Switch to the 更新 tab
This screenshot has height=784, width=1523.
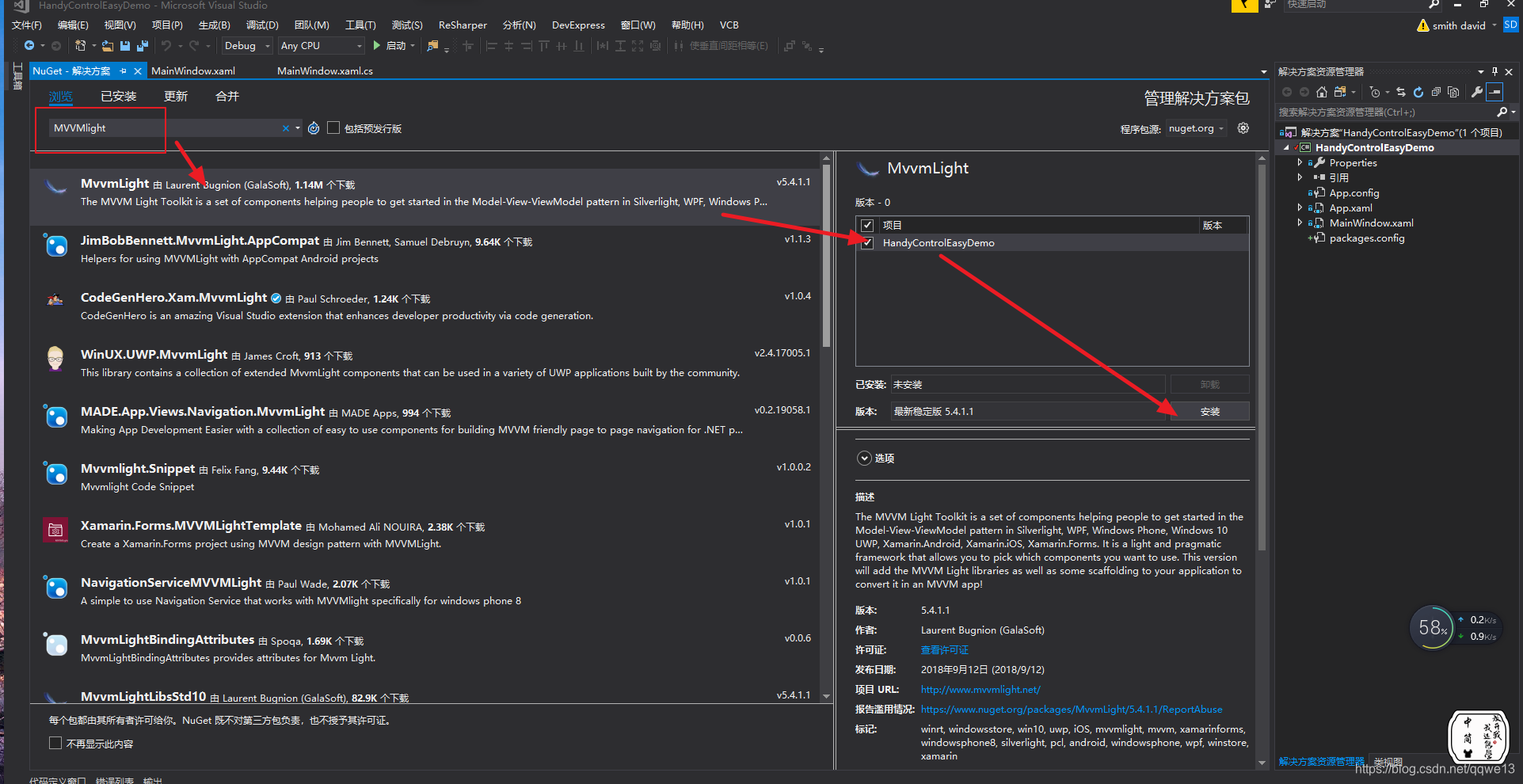(x=176, y=96)
